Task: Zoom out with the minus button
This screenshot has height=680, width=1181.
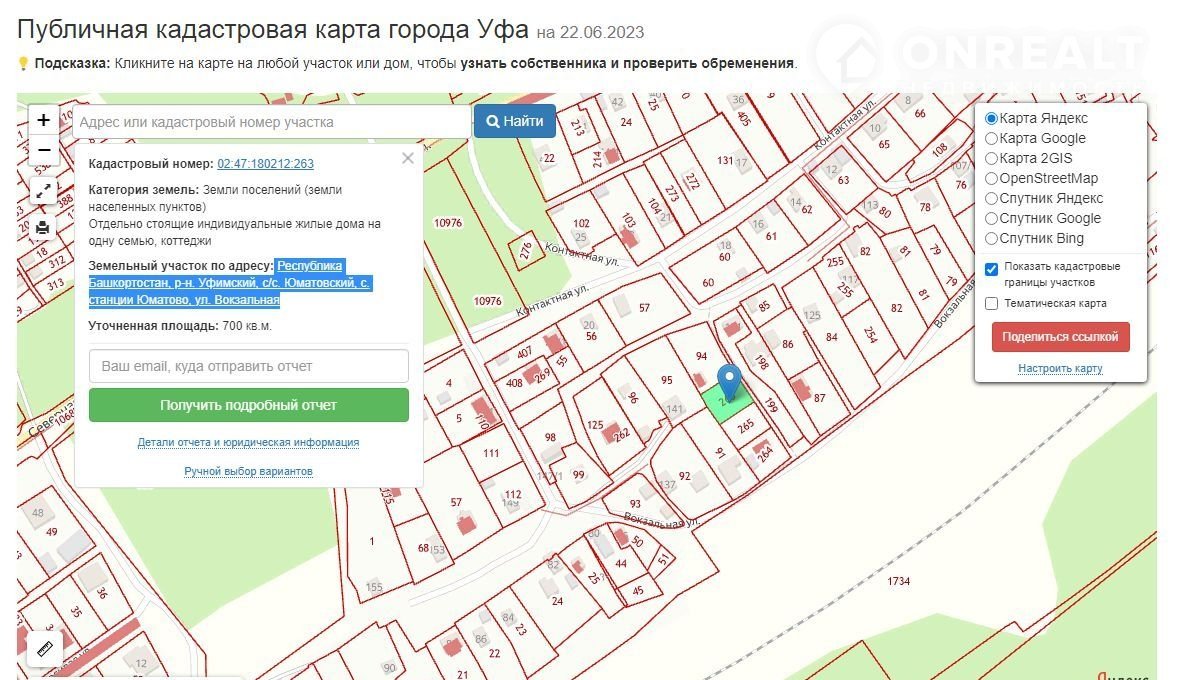Action: point(43,151)
